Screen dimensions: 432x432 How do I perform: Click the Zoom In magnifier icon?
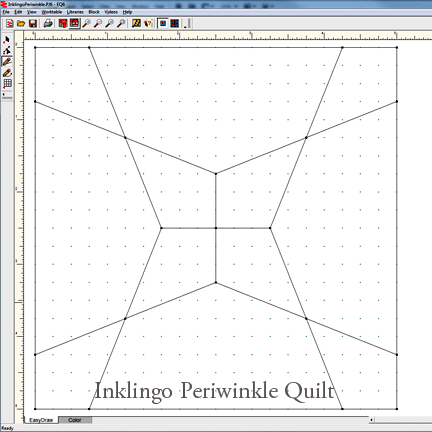[86, 23]
